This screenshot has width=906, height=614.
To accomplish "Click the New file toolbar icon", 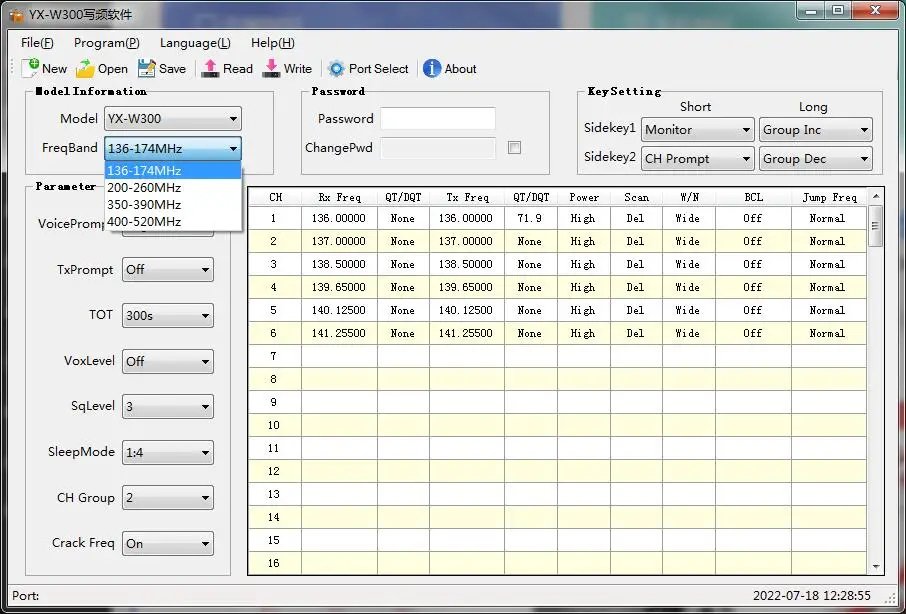I will coord(31,68).
